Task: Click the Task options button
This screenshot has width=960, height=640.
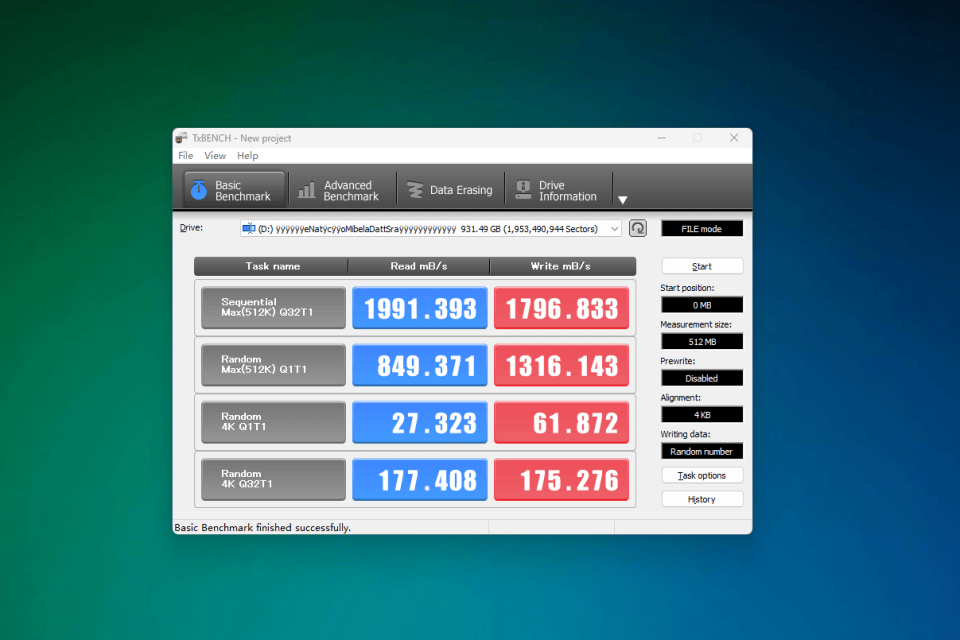Action: click(x=702, y=476)
